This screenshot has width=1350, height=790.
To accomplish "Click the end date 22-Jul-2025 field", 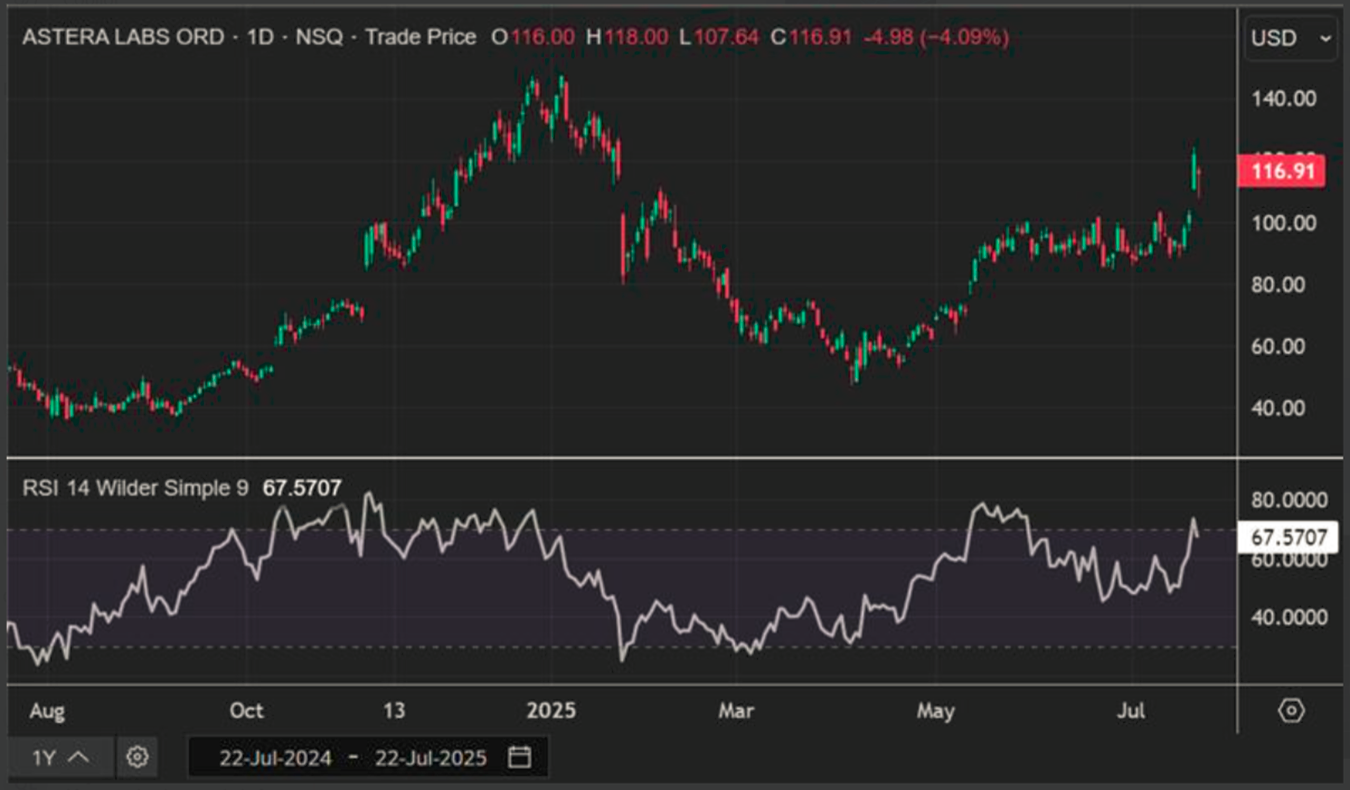I will (x=430, y=757).
